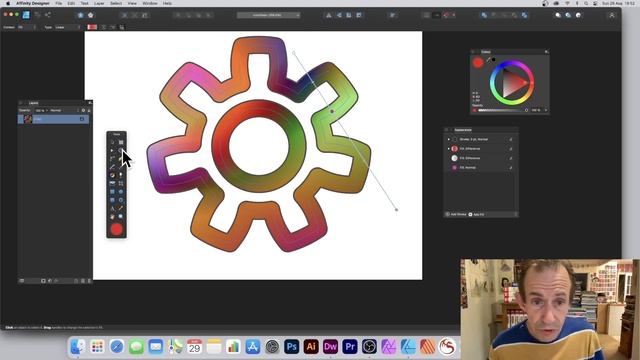The image size is (640, 360).
Task: Open Layer FX at Layers panel bottom
Action: pyautogui.click(x=56, y=281)
